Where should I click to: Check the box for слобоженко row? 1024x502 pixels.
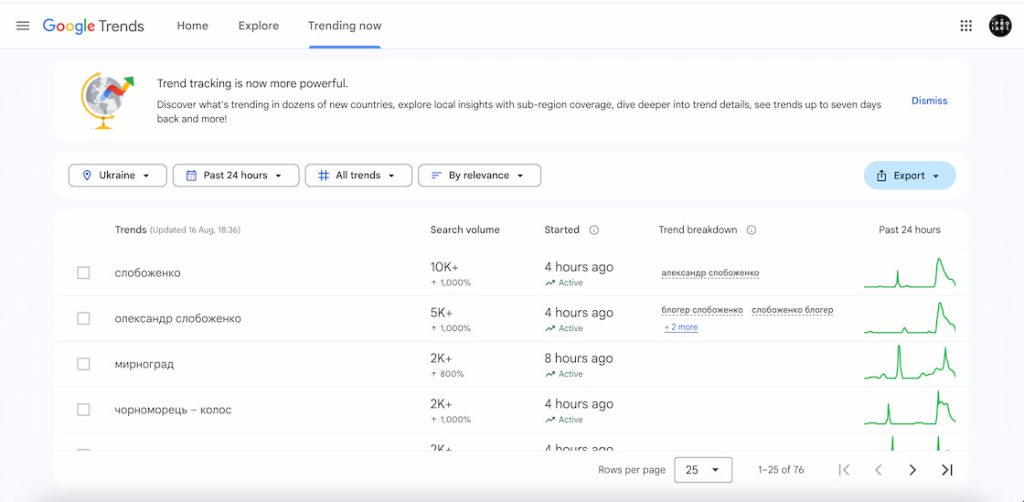(x=84, y=273)
